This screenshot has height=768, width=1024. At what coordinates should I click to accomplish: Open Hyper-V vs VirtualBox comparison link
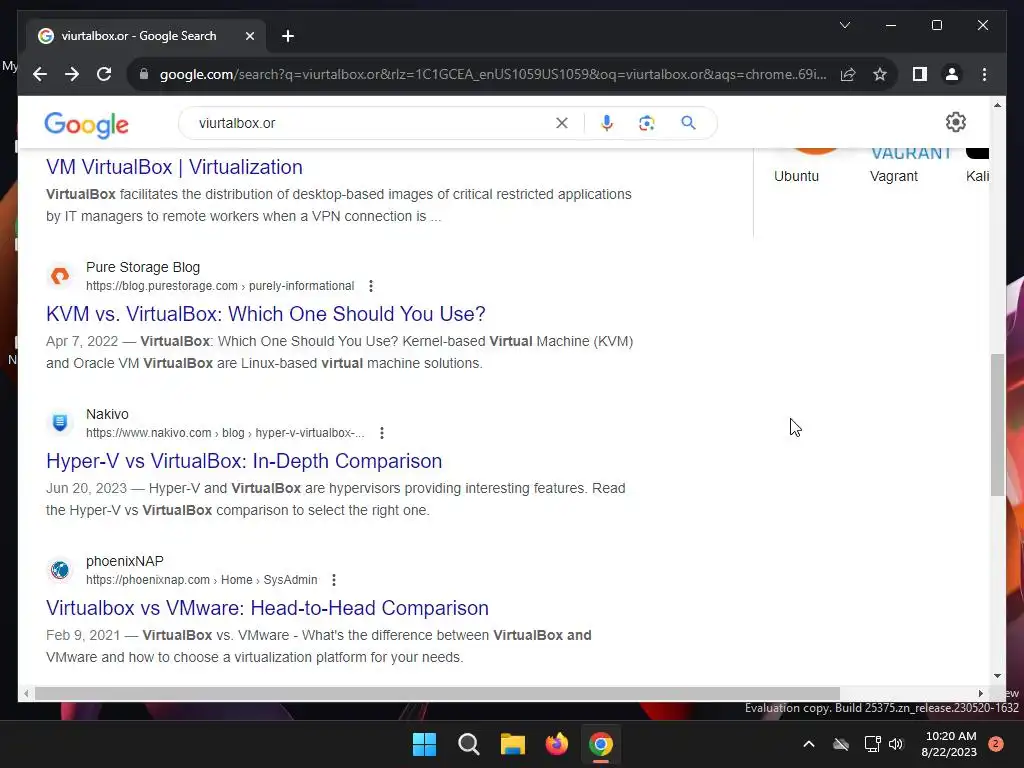[x=244, y=461]
